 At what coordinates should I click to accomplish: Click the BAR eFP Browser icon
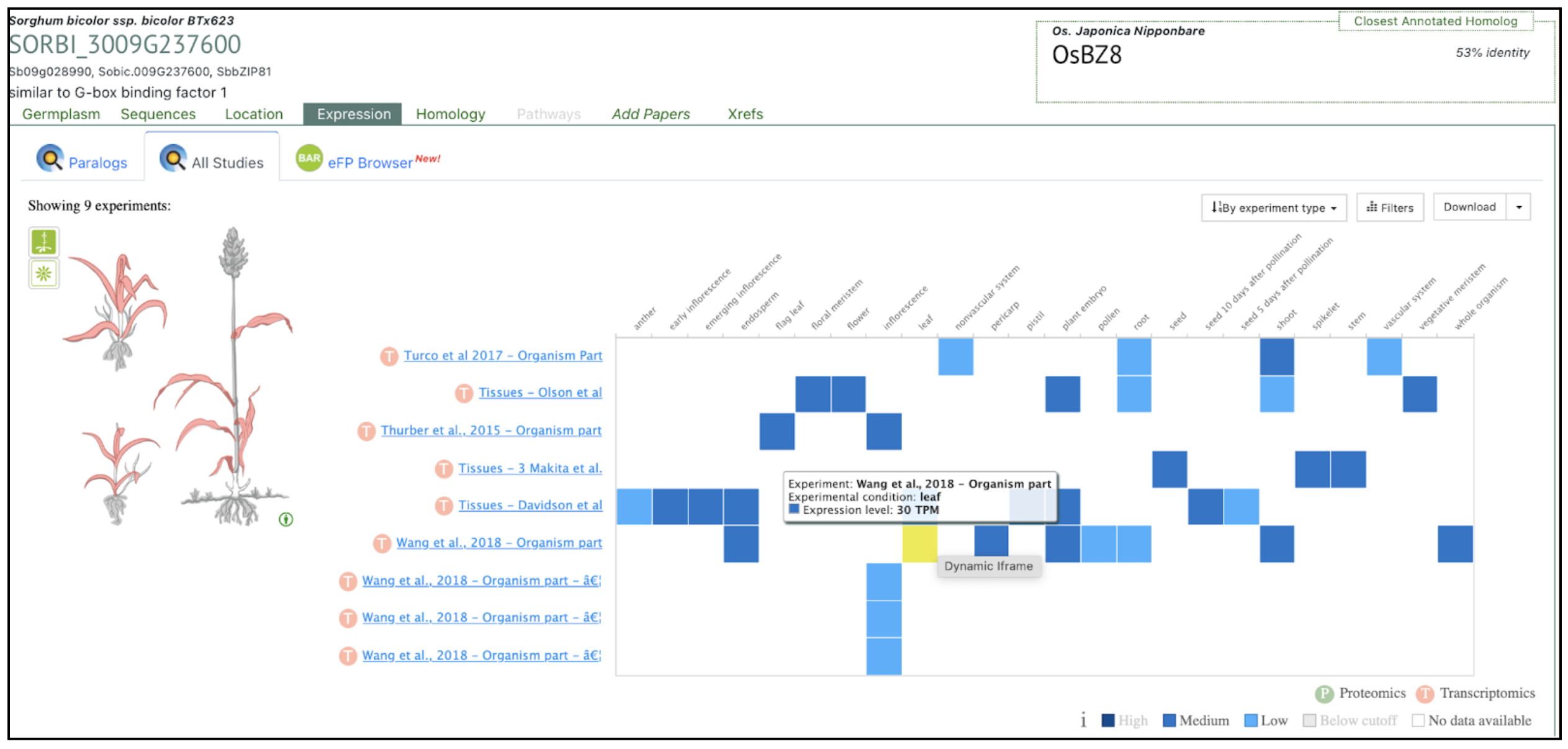point(309,158)
